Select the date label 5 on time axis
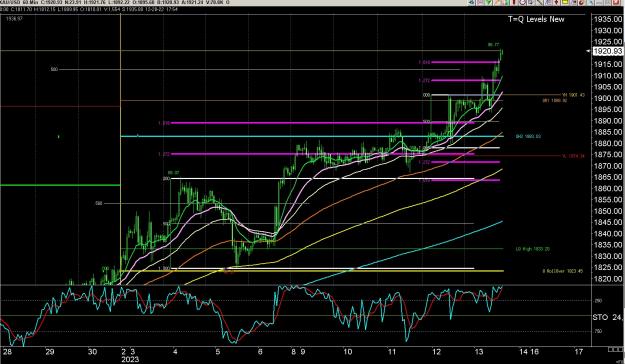 [218, 352]
